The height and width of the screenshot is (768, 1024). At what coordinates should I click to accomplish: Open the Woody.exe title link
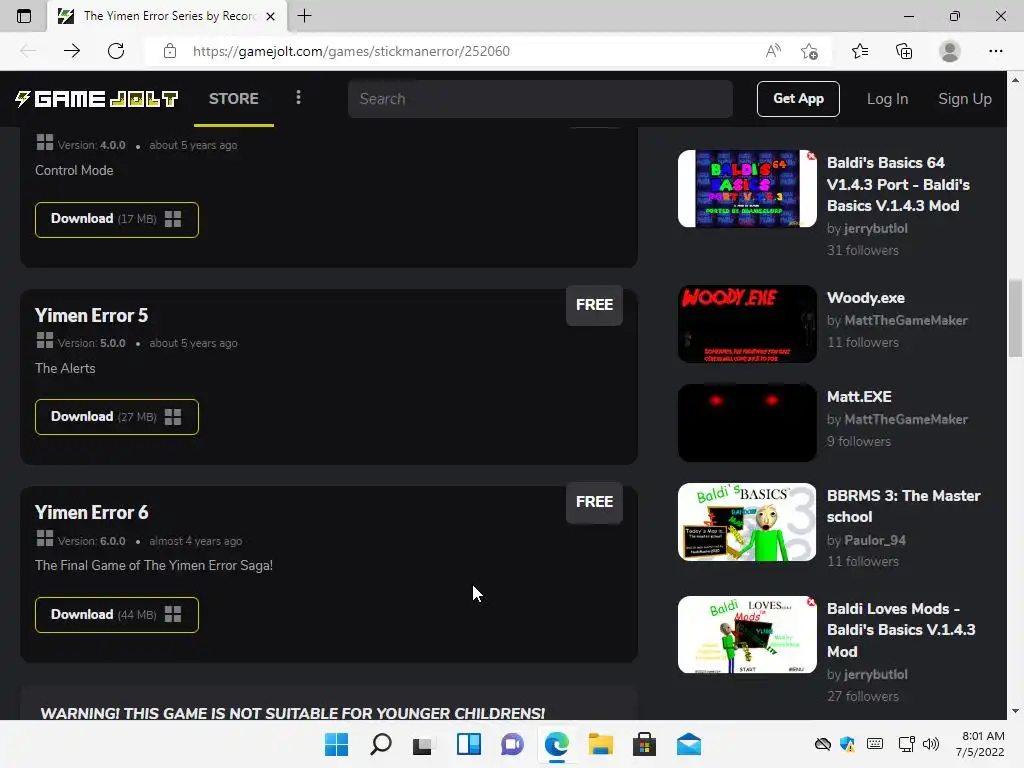pyautogui.click(x=865, y=298)
